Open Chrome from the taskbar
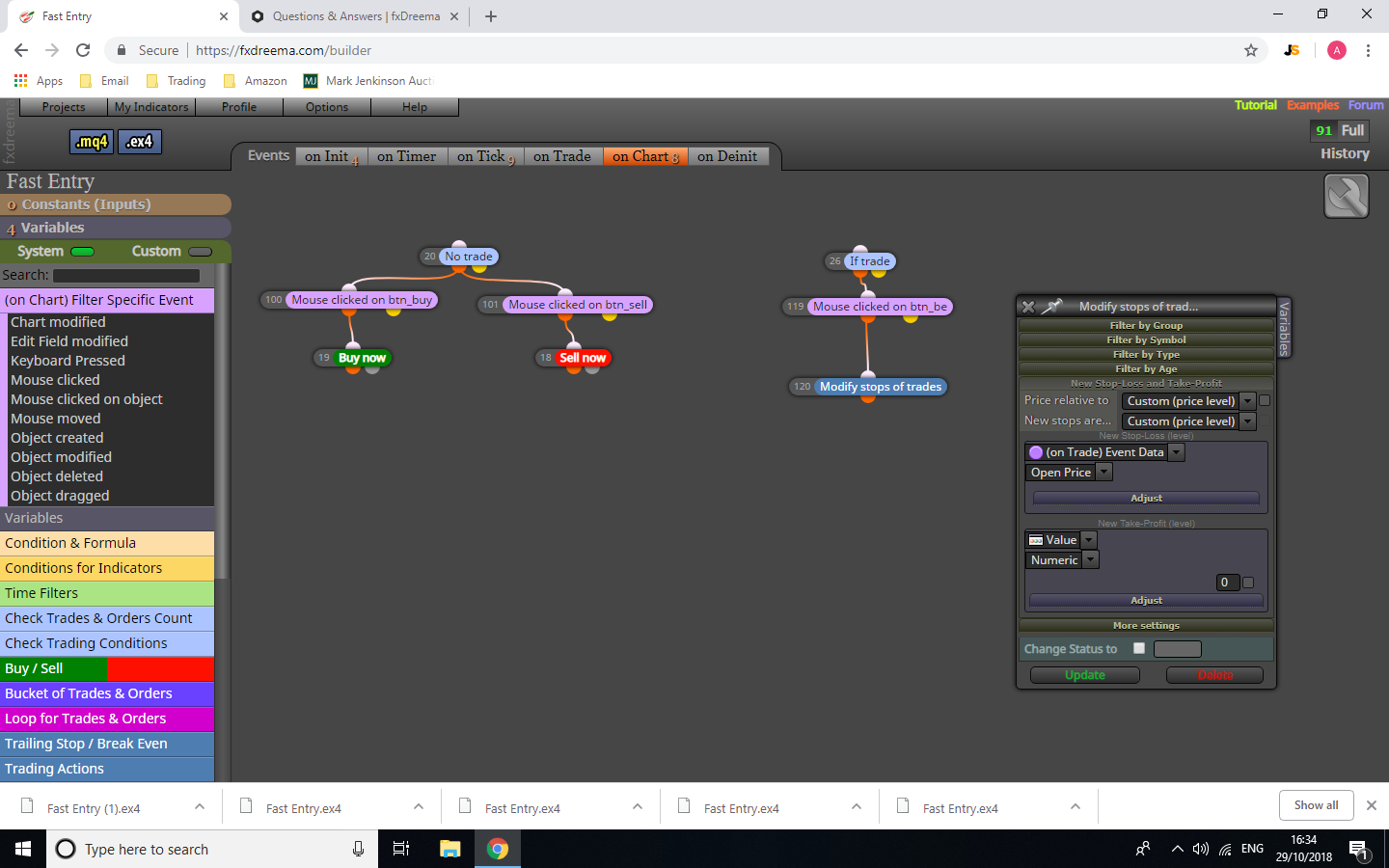1389x868 pixels. pyautogui.click(x=498, y=849)
